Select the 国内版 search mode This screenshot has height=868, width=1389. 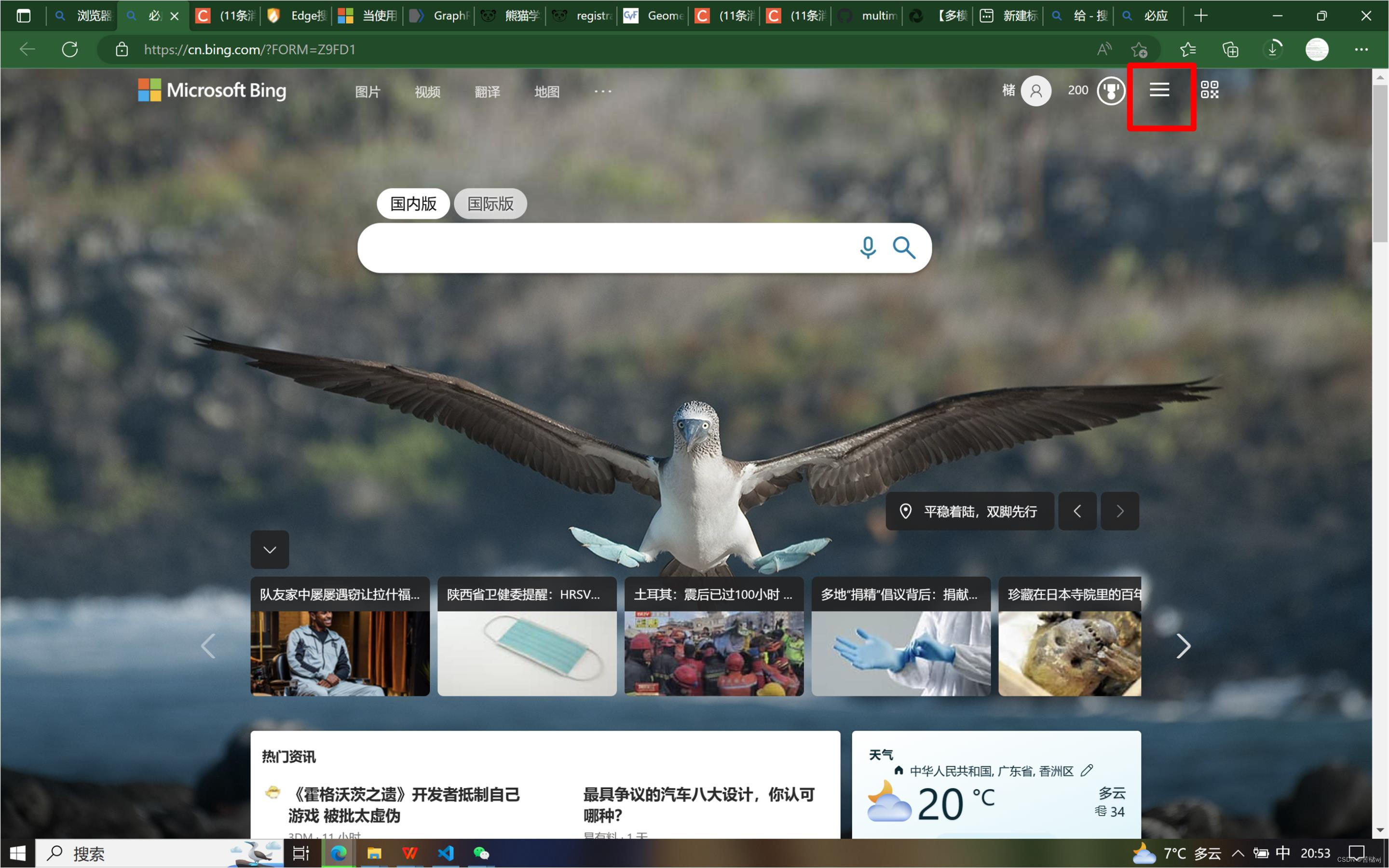point(413,204)
